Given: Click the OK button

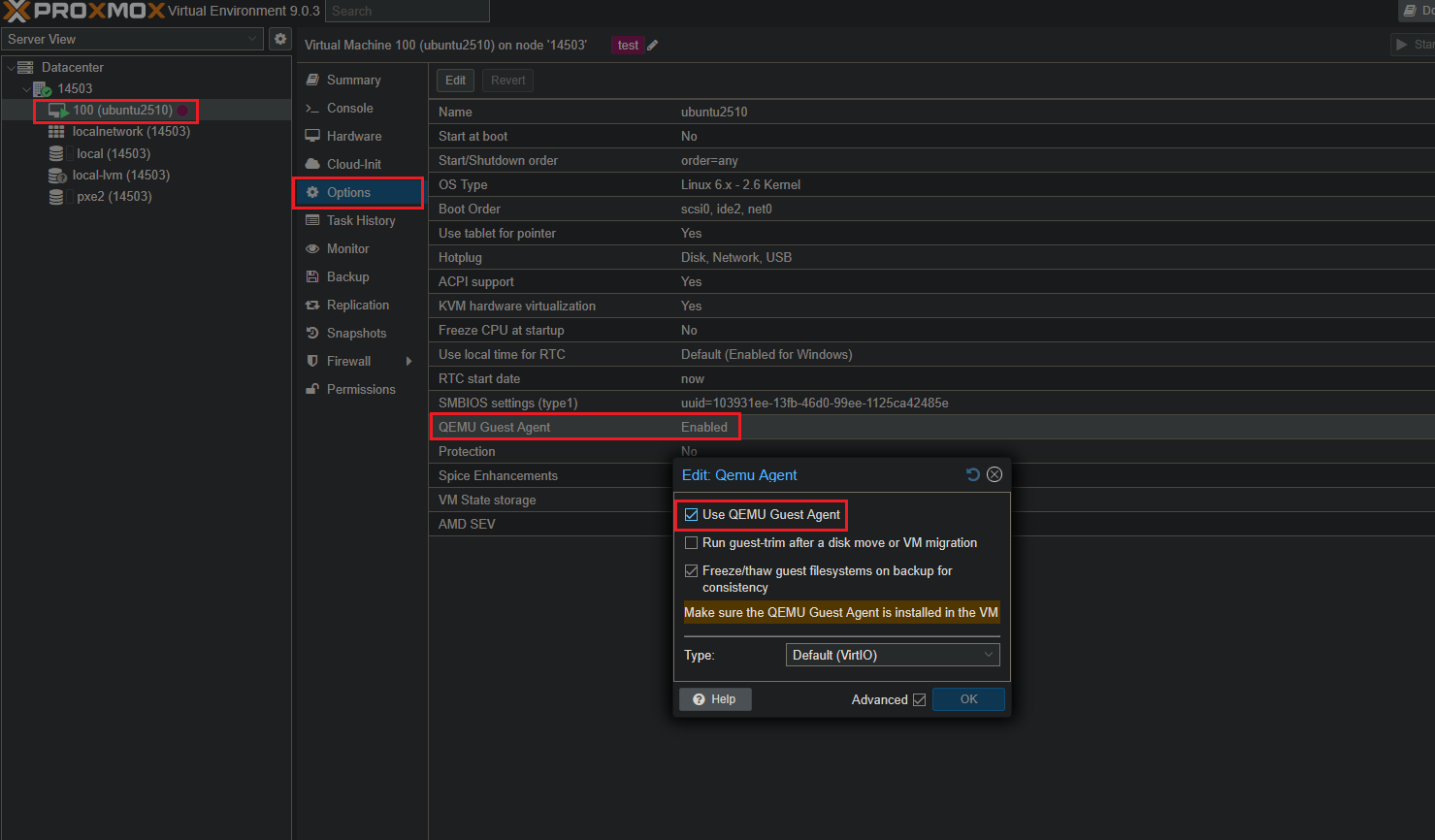Looking at the screenshot, I should [x=968, y=699].
